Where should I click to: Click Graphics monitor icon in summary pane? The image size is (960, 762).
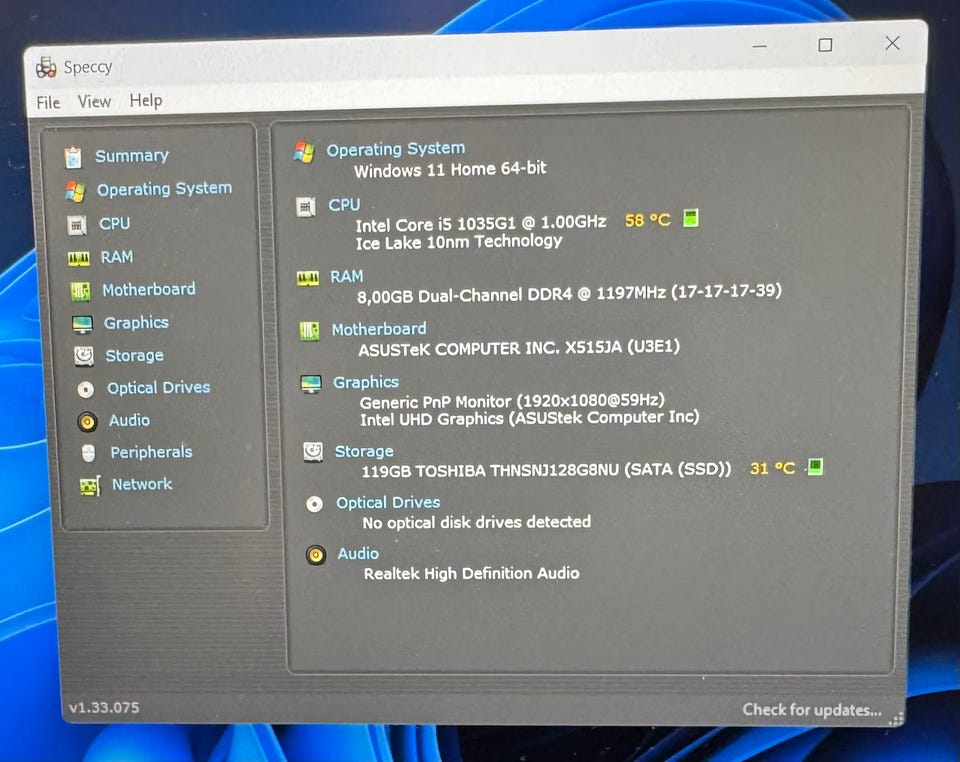click(311, 384)
